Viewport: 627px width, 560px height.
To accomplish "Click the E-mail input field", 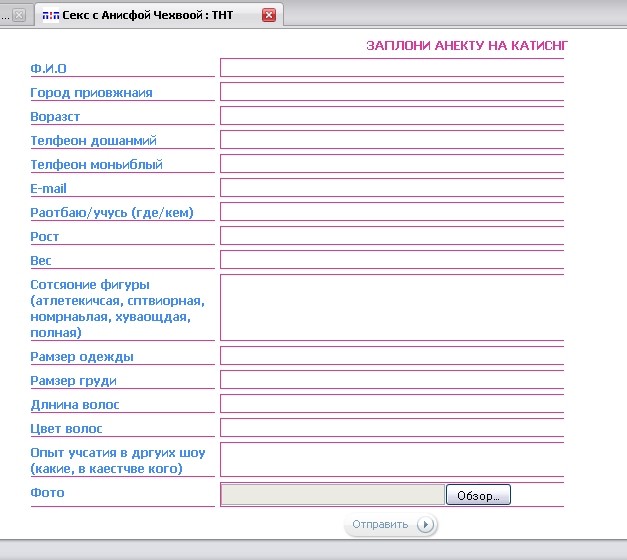I will (x=391, y=188).
